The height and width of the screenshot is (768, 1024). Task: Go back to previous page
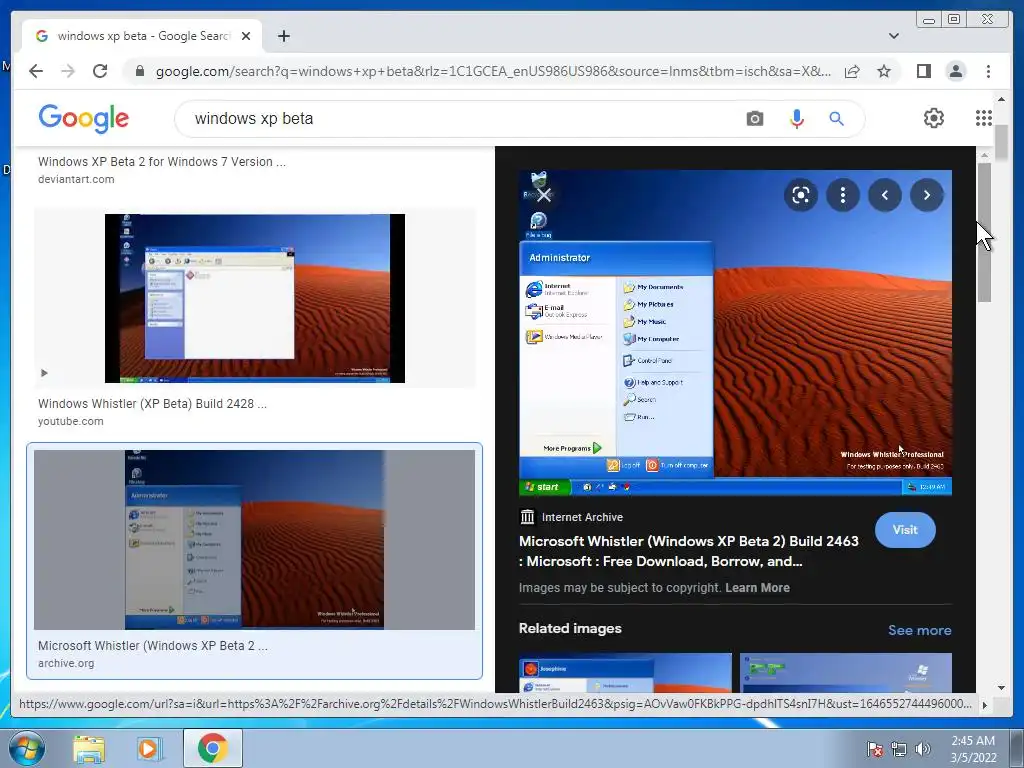coord(36,71)
